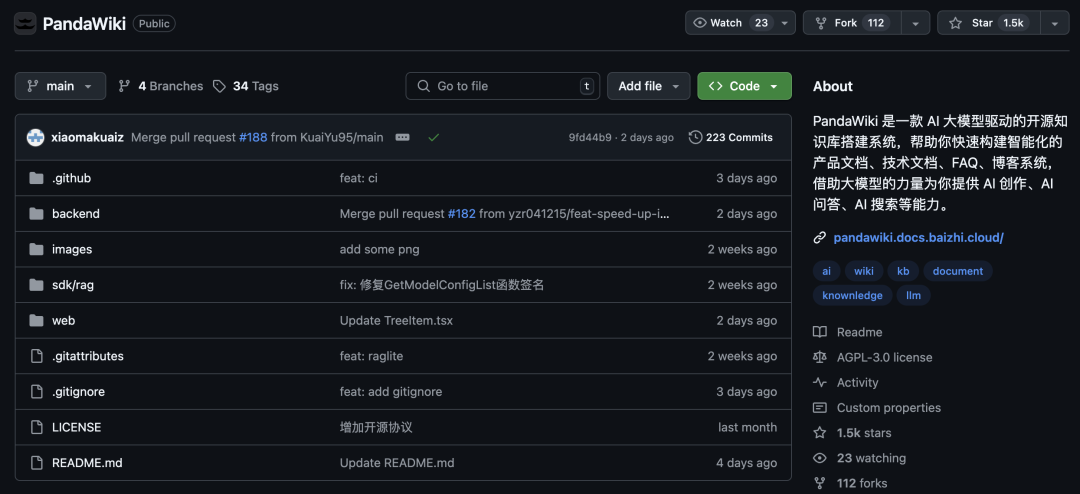Viewport: 1080px width, 494px height.
Task: Open 'Update README.md' commit message
Action: pyautogui.click(x=397, y=463)
